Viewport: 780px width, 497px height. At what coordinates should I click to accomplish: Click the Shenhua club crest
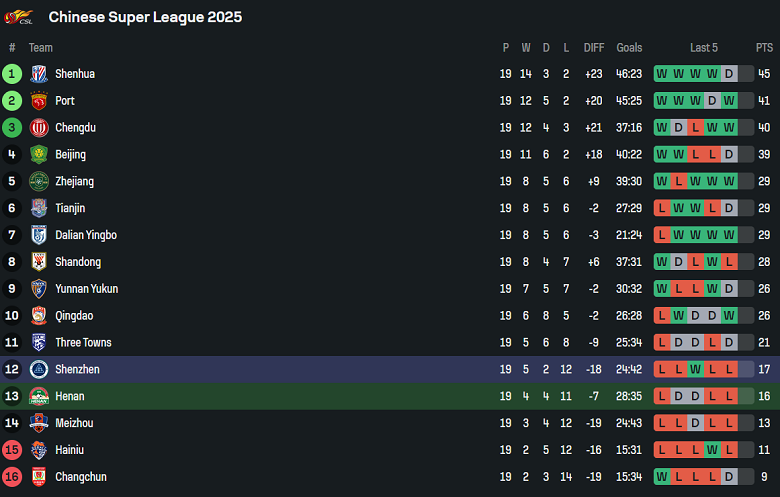tap(39, 74)
